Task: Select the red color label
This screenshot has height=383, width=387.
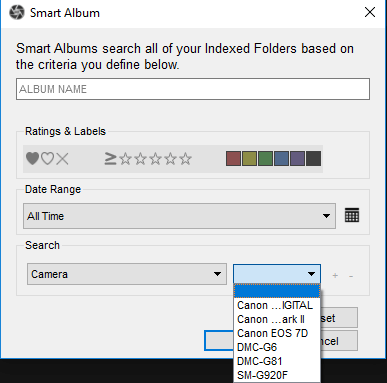Action: point(233,158)
